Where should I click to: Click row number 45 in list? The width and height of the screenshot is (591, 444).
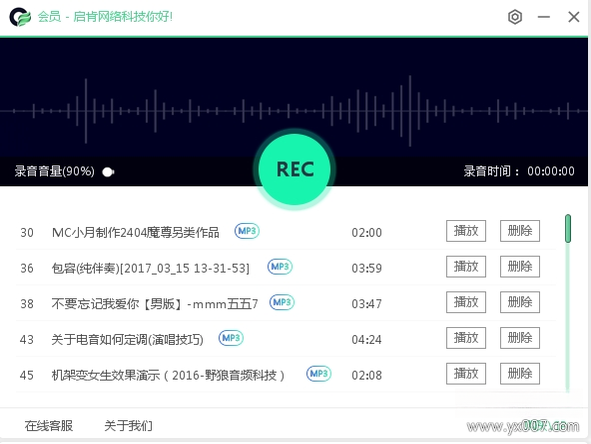click(27, 375)
